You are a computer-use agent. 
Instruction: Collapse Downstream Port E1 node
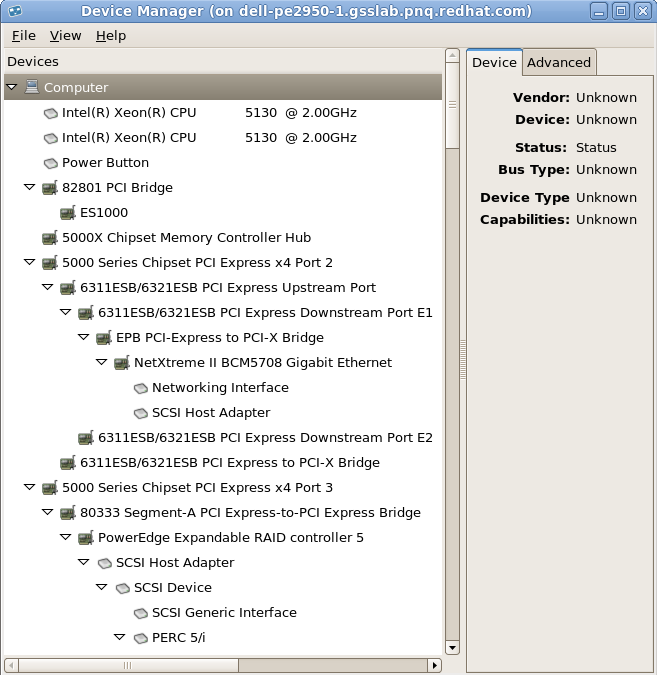pos(66,312)
